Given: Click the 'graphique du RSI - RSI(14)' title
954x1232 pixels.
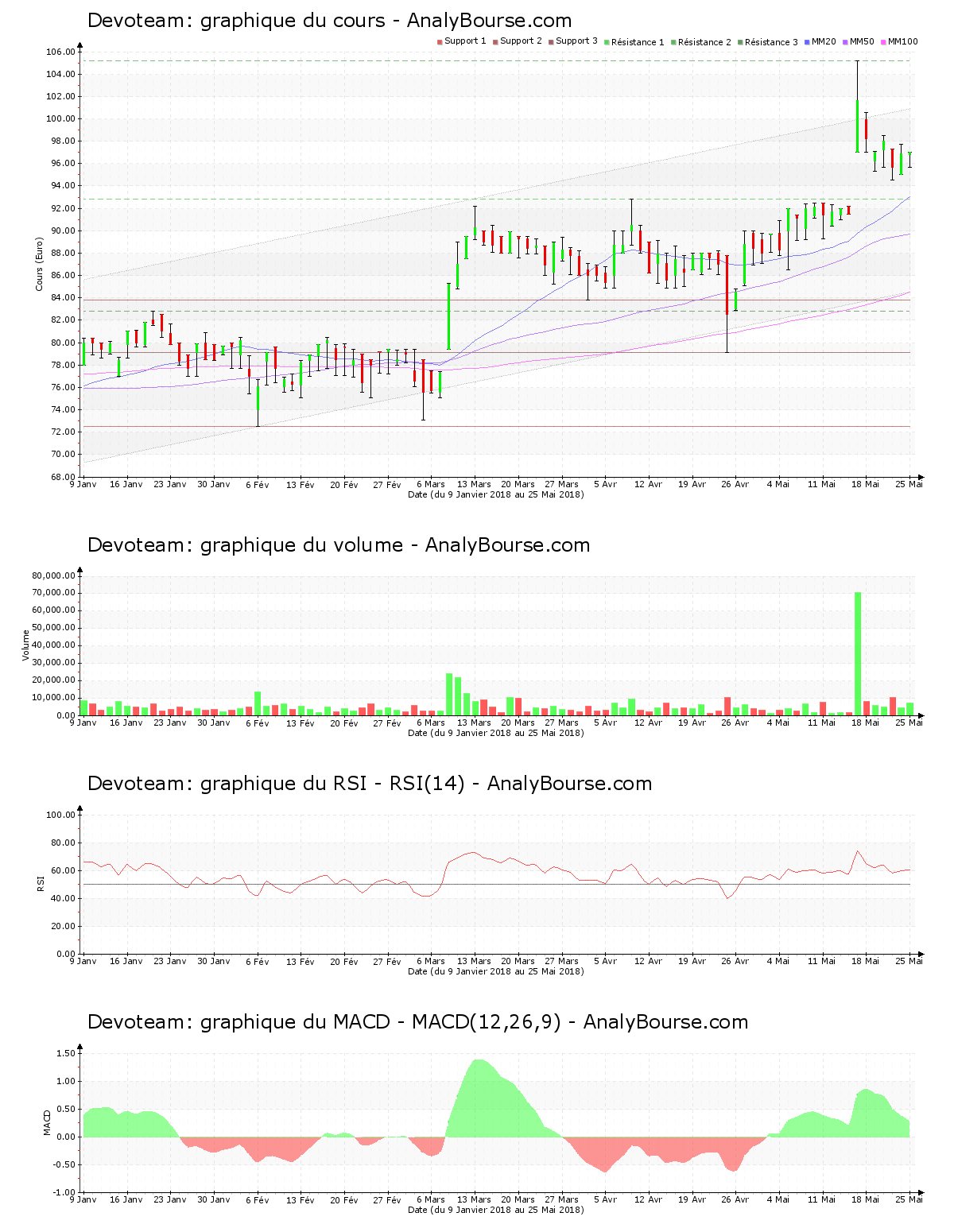Looking at the screenshot, I should [370, 784].
